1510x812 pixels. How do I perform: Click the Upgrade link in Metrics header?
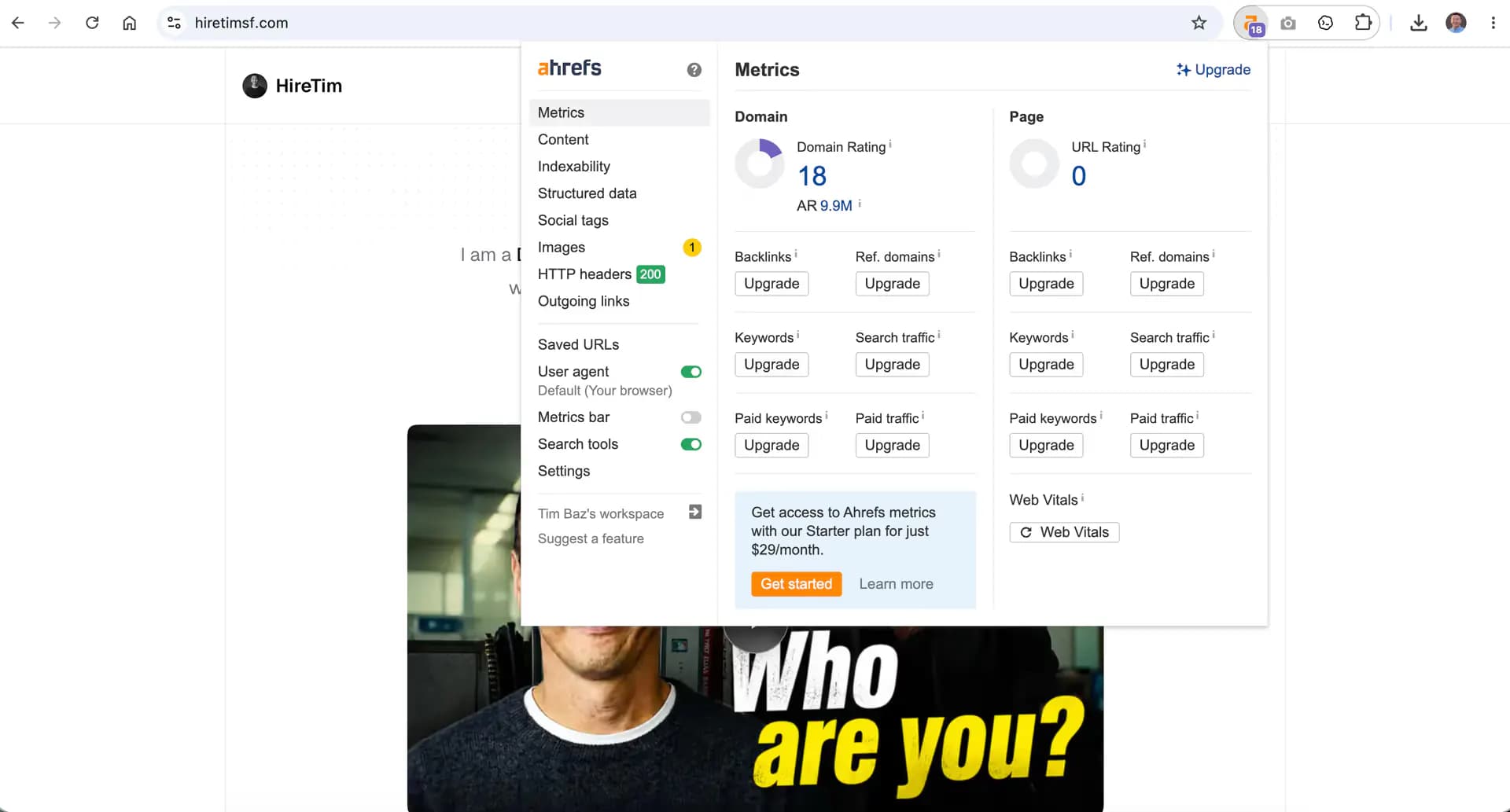point(1214,69)
